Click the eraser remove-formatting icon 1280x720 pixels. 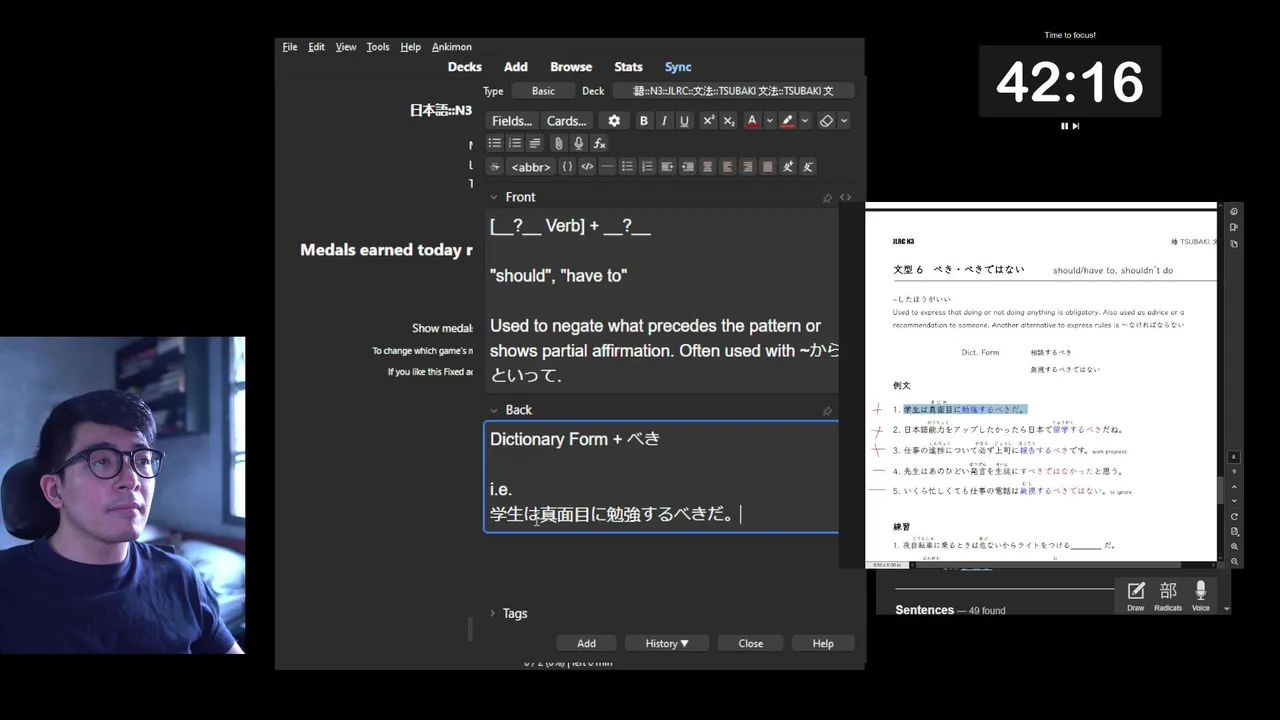826,121
